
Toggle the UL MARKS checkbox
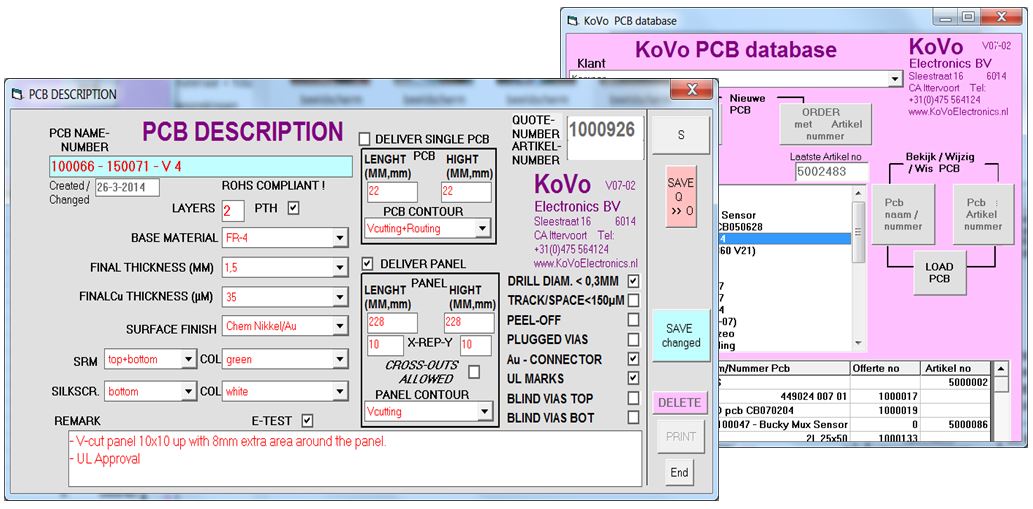coord(633,378)
